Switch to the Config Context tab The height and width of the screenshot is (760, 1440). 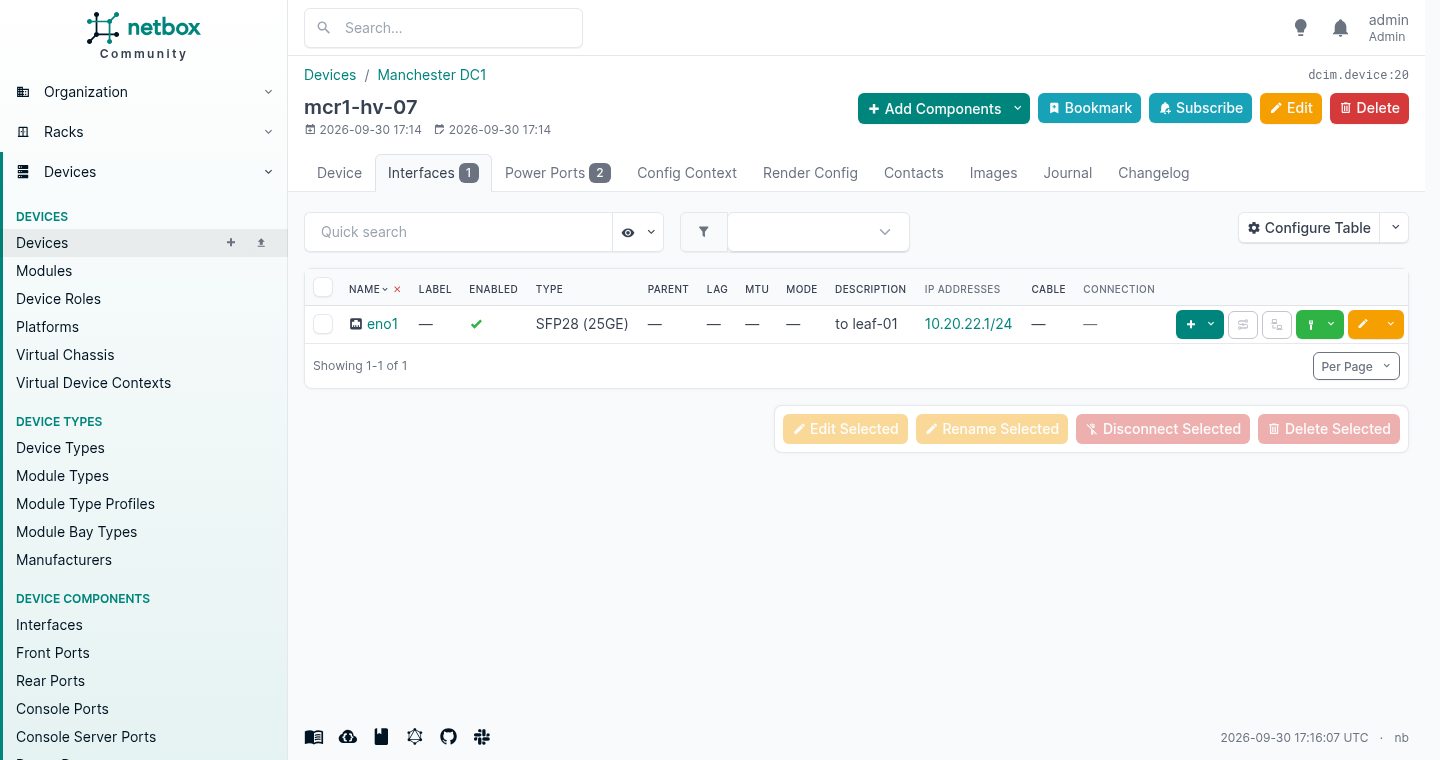pos(687,173)
